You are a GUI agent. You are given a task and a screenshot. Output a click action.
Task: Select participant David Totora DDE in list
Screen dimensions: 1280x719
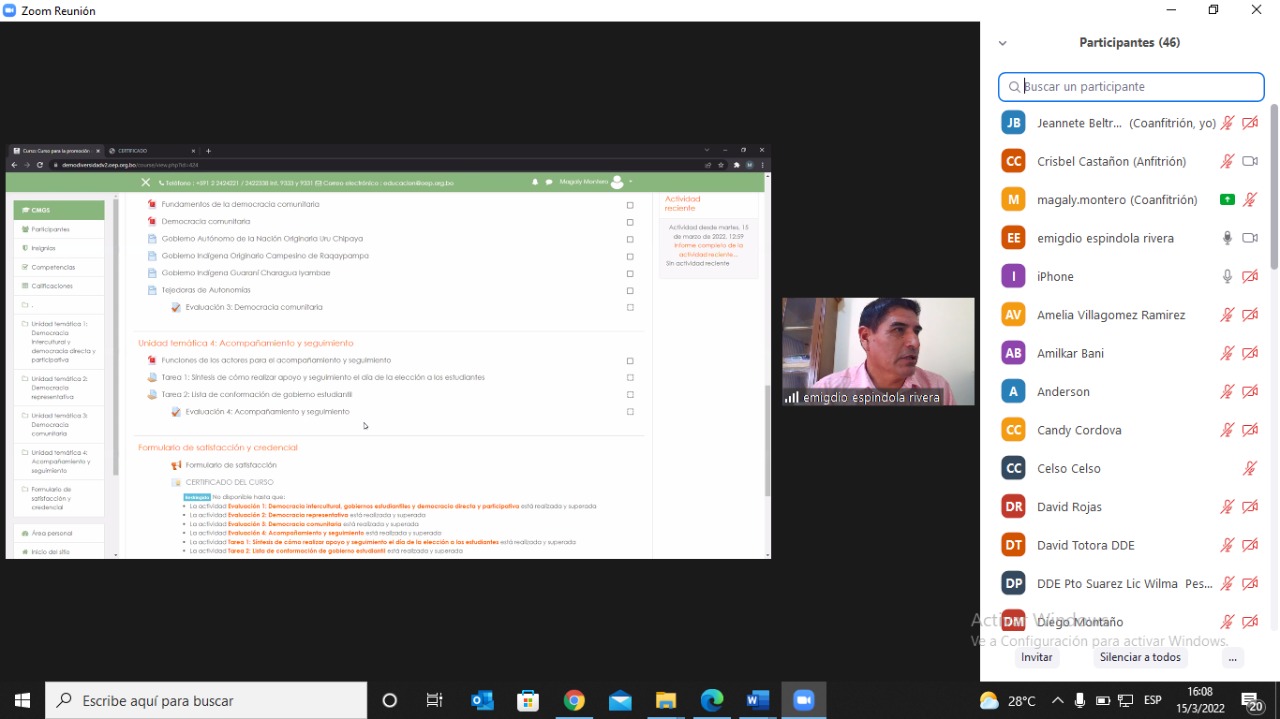pyautogui.click(x=1085, y=545)
